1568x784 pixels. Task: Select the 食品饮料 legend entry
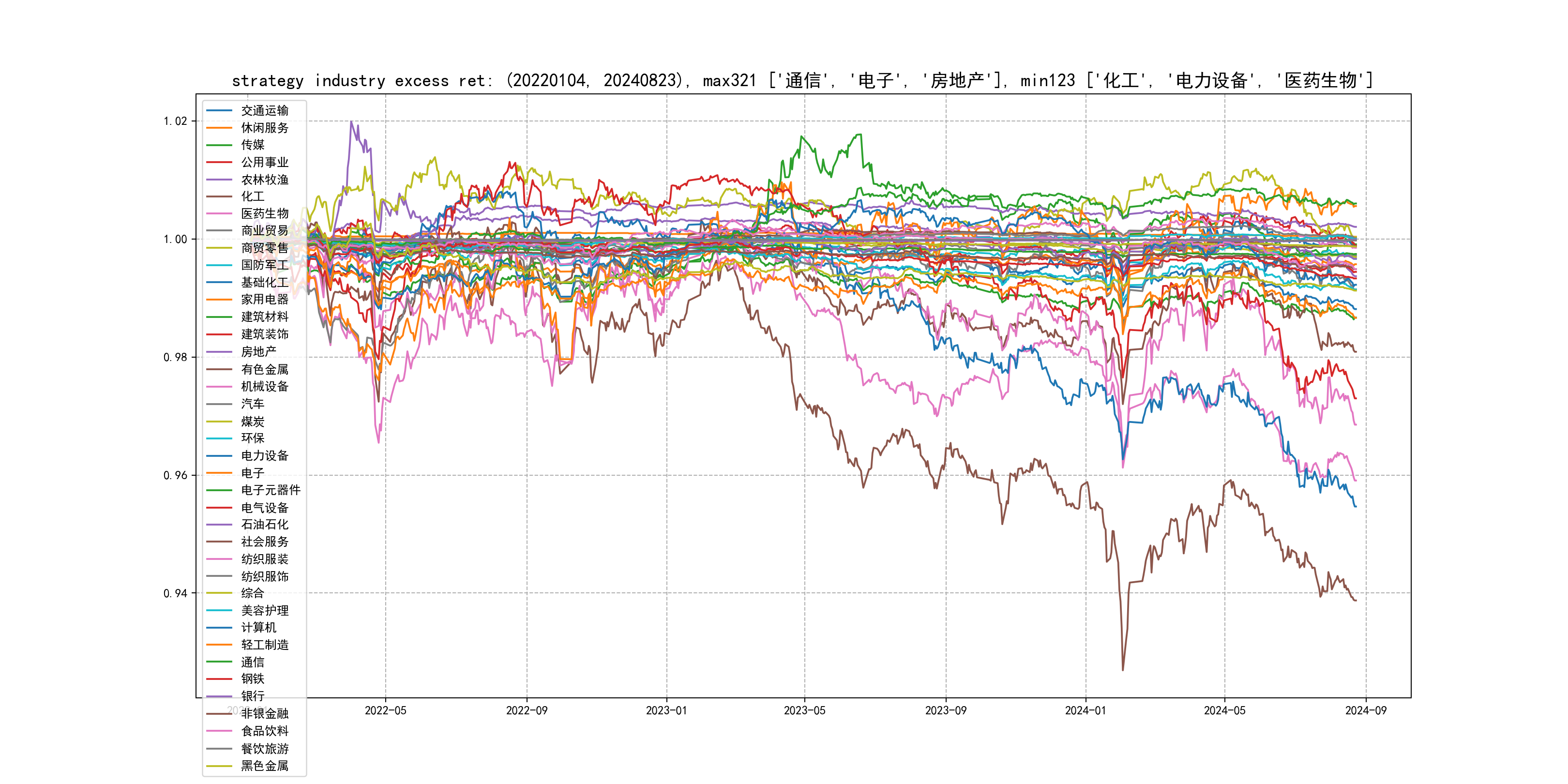coord(264,730)
